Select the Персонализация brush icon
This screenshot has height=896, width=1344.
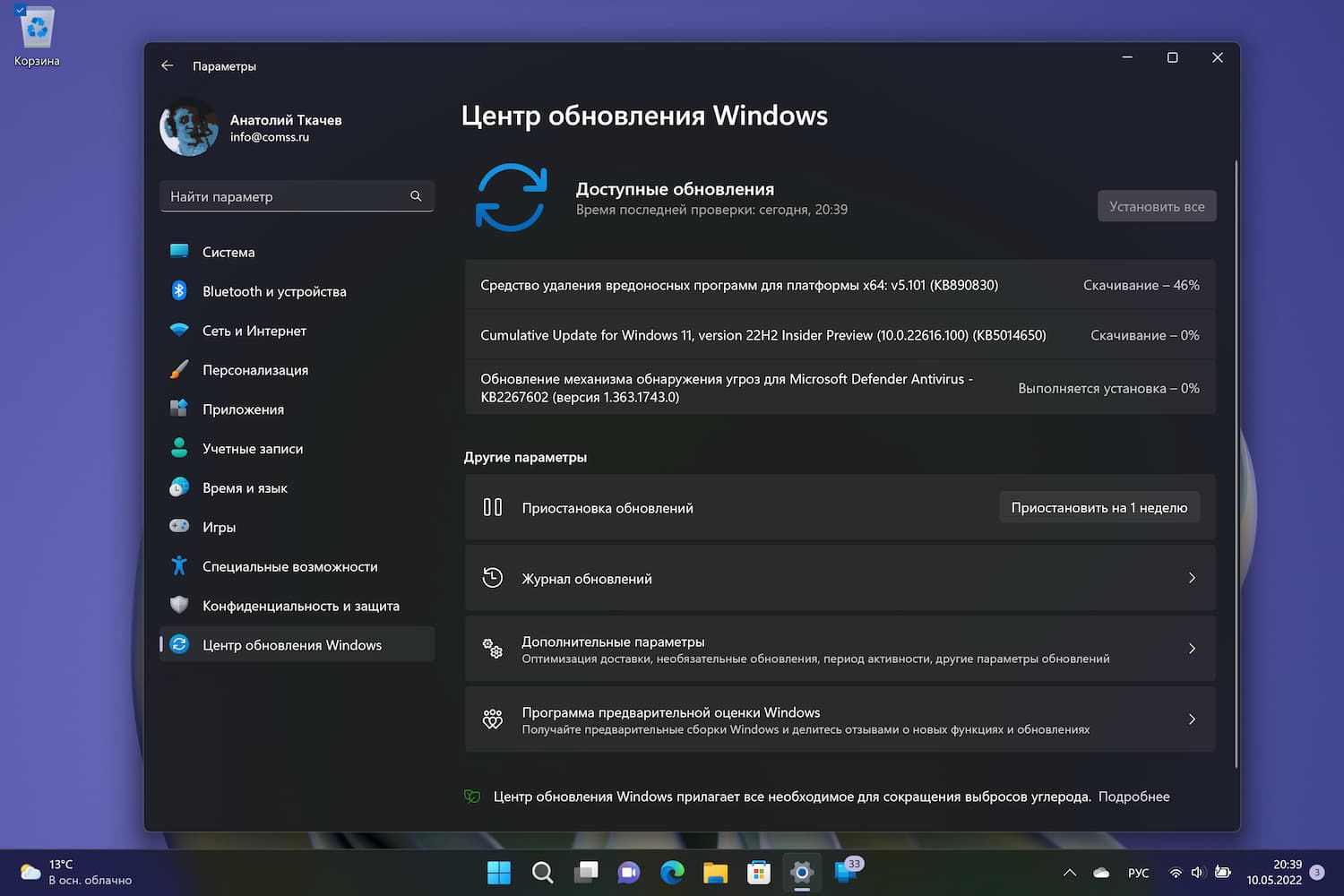[x=180, y=369]
